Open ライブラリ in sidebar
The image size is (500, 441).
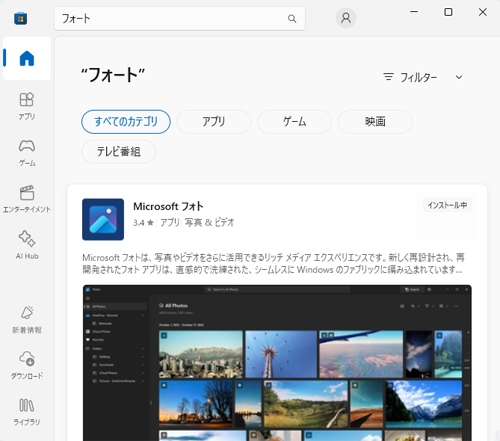pos(27,412)
